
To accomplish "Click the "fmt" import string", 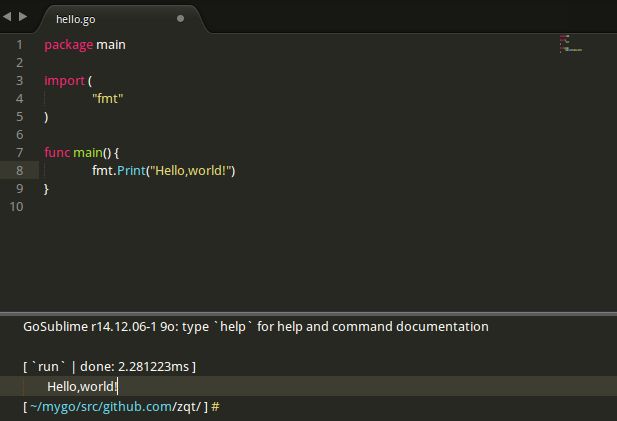I will coord(108,98).
